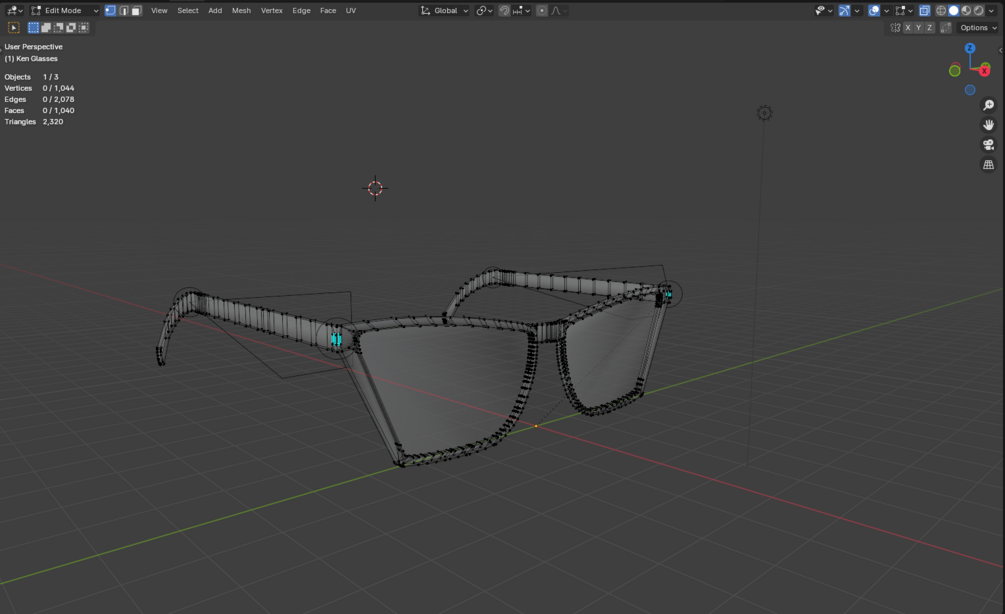
Task: Click the negative Z blue gizmo circle
Action: point(970,90)
